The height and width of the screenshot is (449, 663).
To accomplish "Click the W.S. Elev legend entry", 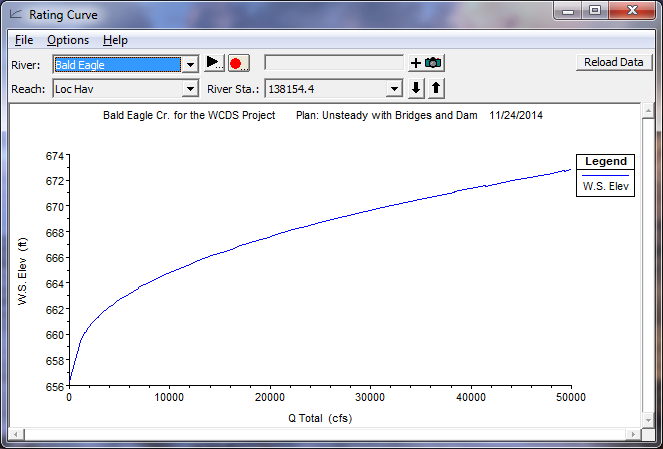I will point(607,185).
